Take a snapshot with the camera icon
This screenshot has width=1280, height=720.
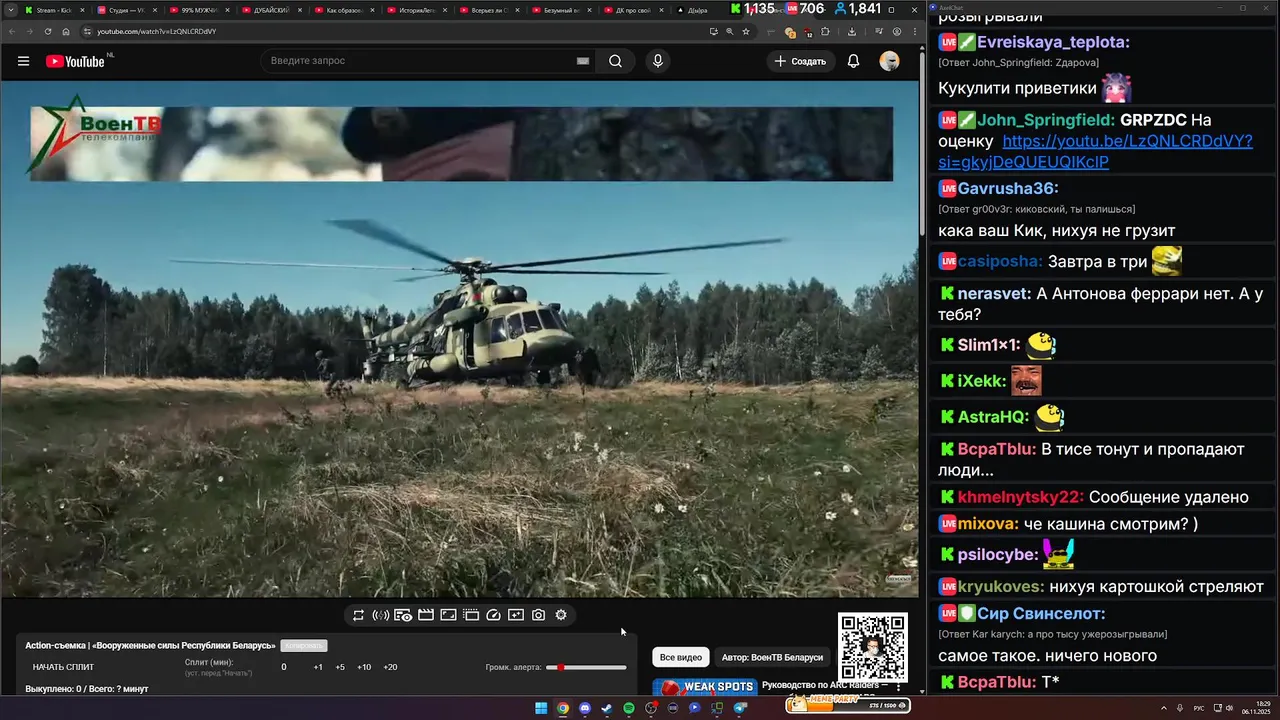click(538, 615)
